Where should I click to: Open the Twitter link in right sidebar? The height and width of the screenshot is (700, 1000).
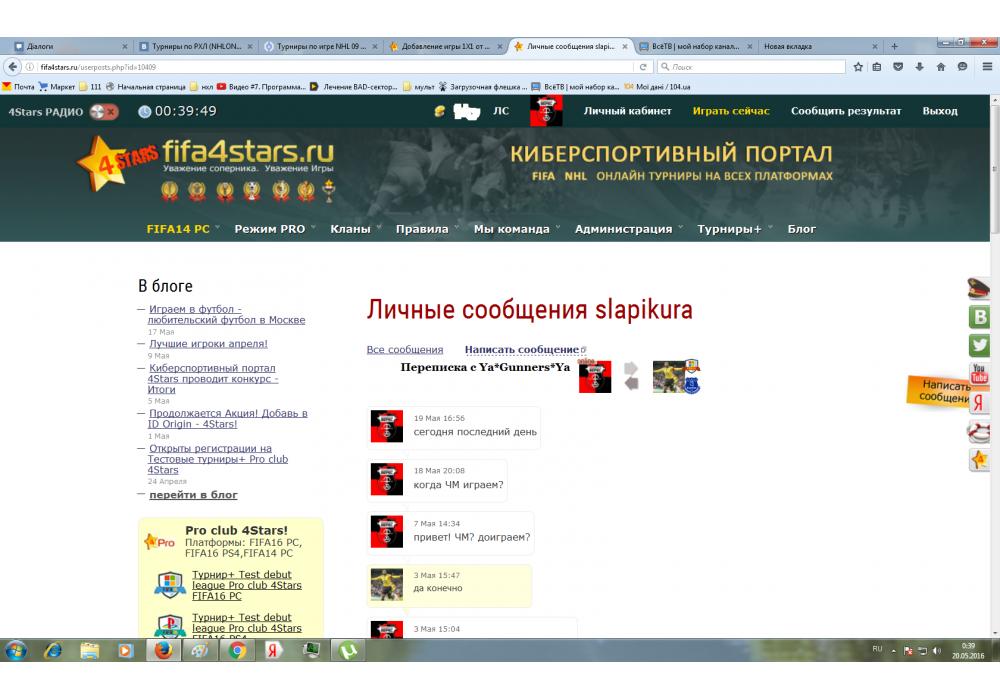click(980, 345)
